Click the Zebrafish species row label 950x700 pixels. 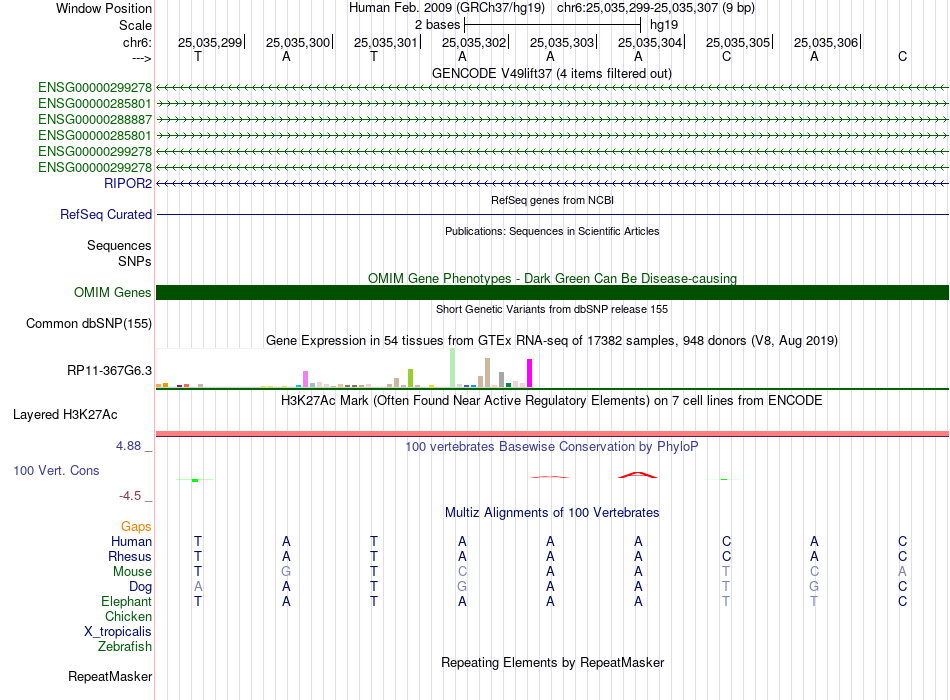coord(125,647)
